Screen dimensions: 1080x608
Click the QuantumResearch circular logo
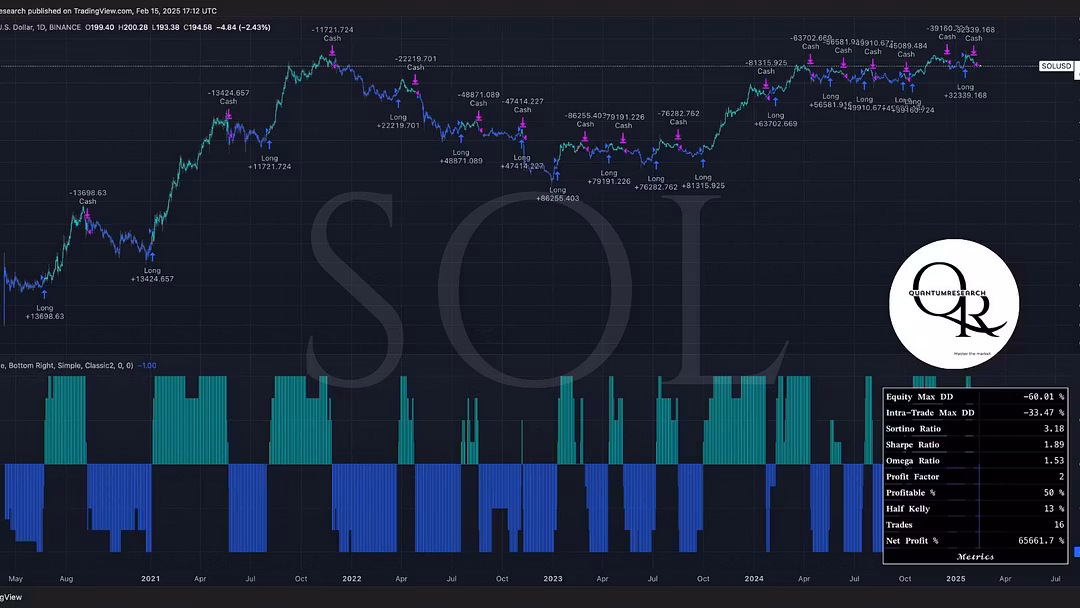[x=954, y=301]
